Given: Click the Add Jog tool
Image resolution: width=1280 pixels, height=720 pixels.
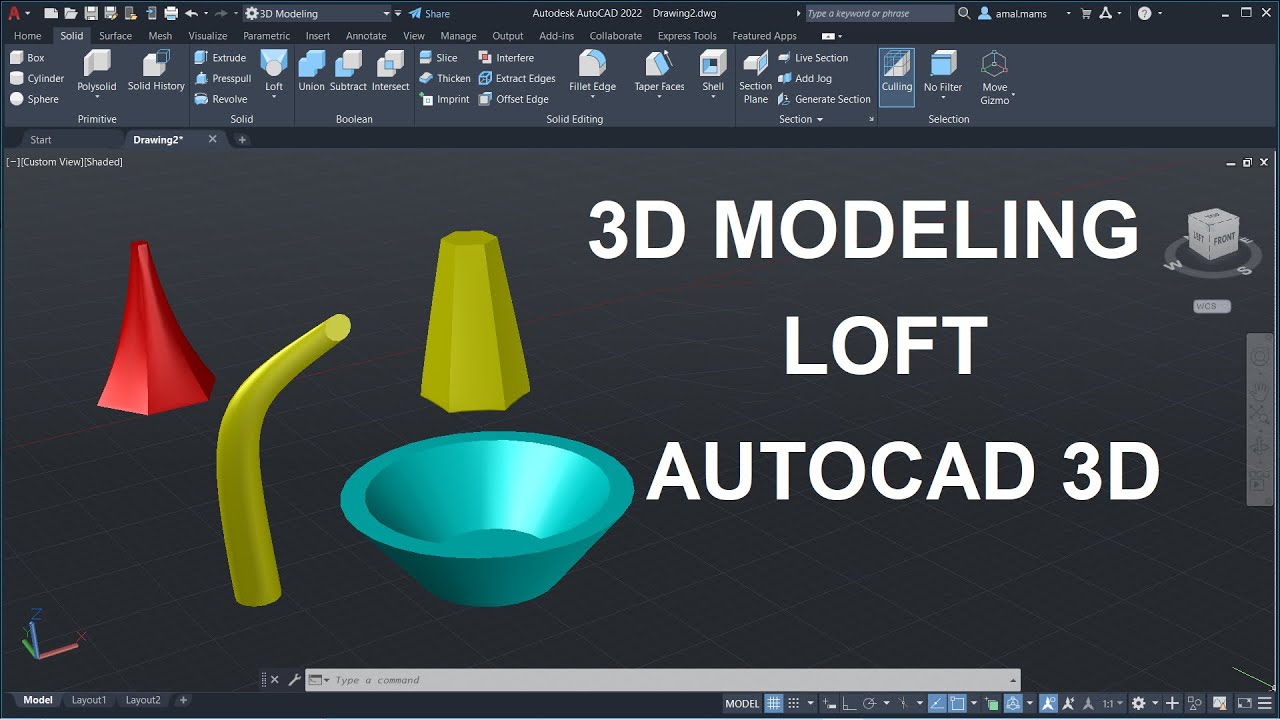Looking at the screenshot, I should [805, 78].
